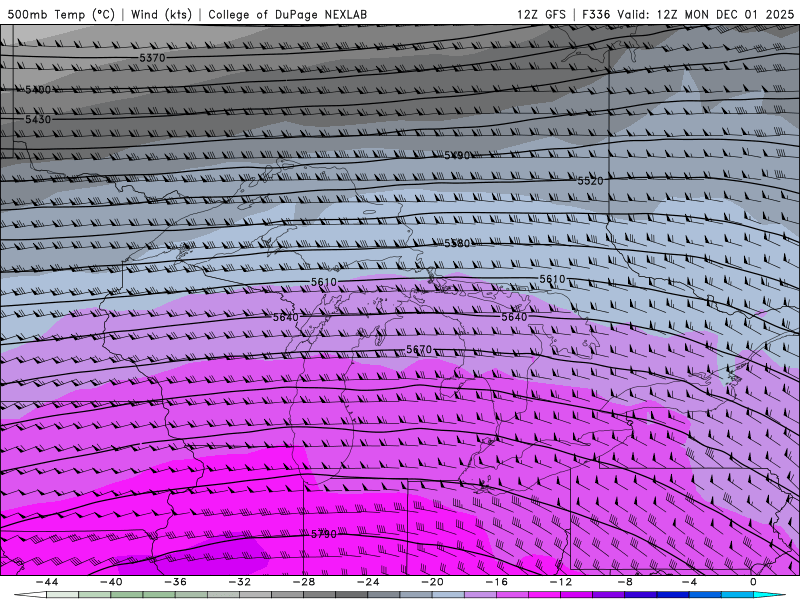This screenshot has width=800, height=600.
Task: Click the -16 color scale label
Action: pyautogui.click(x=497, y=582)
